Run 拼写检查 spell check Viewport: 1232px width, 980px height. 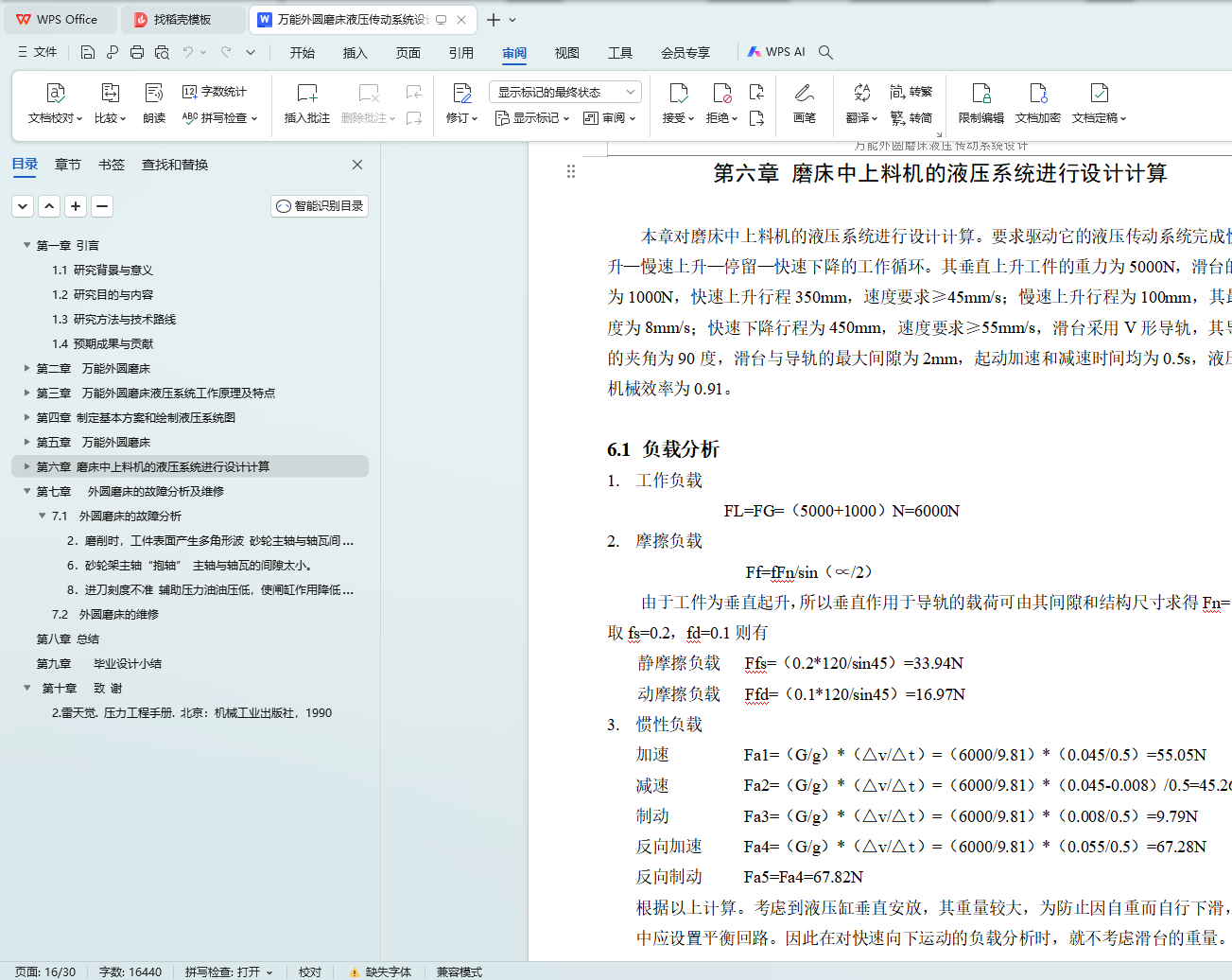219,118
